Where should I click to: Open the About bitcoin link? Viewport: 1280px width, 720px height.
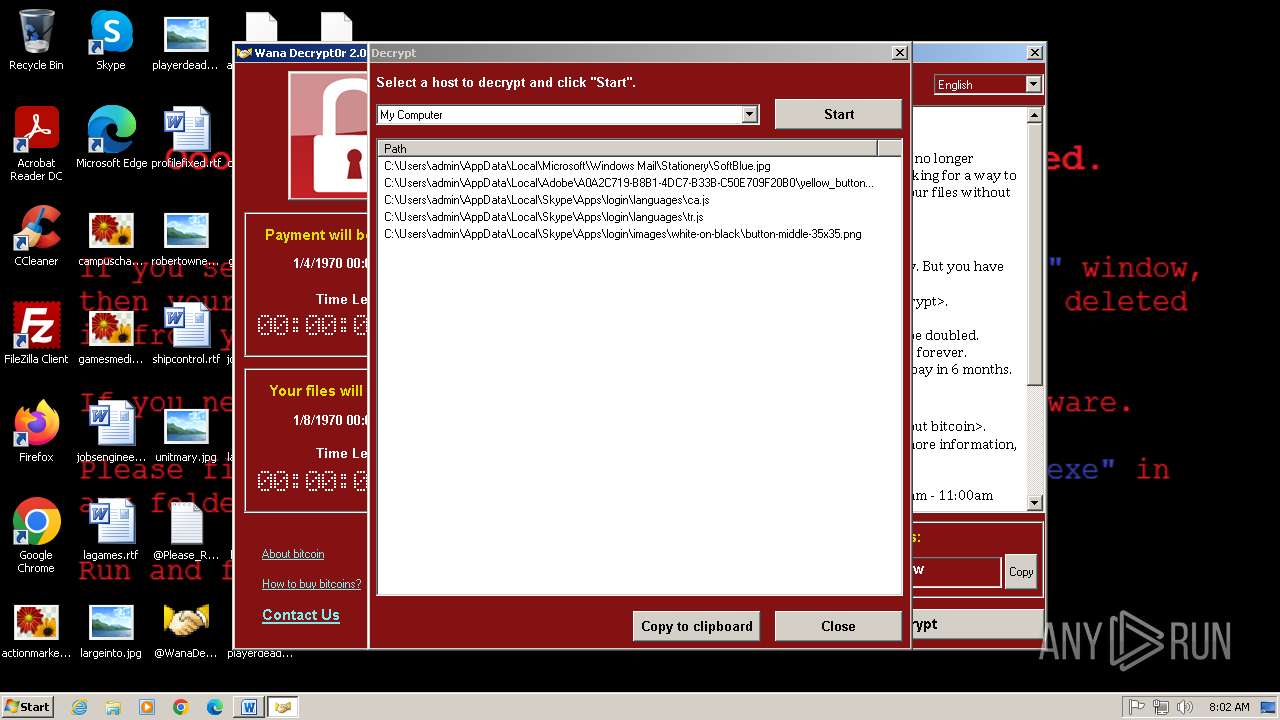pyautogui.click(x=293, y=554)
